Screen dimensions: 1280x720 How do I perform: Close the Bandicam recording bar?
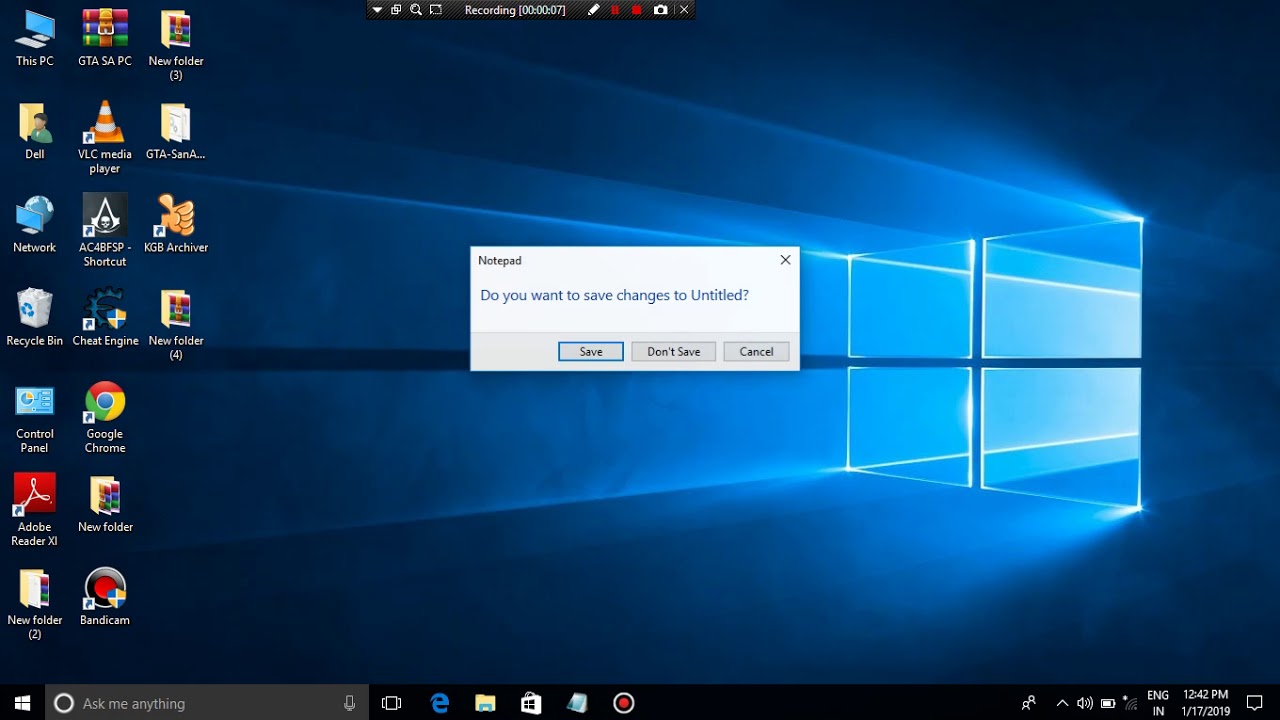point(684,10)
